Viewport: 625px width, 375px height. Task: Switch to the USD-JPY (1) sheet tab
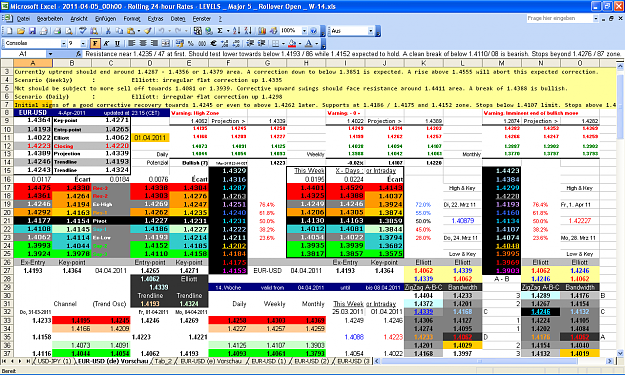click(x=54, y=361)
